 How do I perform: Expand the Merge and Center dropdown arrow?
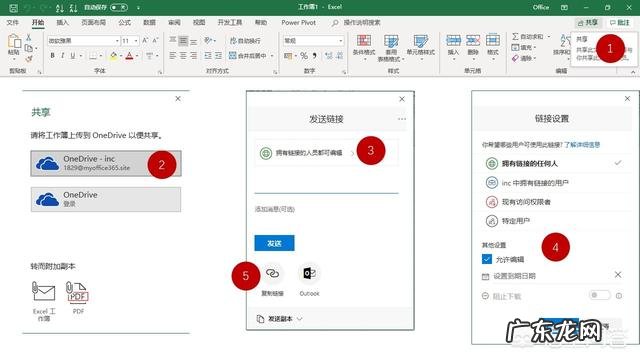(272, 56)
